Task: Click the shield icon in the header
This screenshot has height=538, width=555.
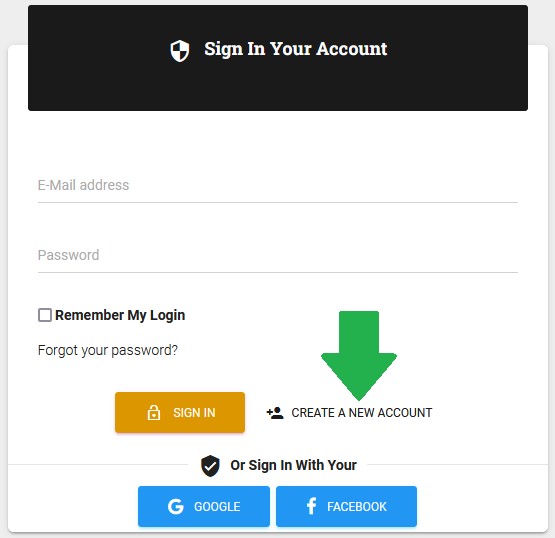Action: point(179,51)
